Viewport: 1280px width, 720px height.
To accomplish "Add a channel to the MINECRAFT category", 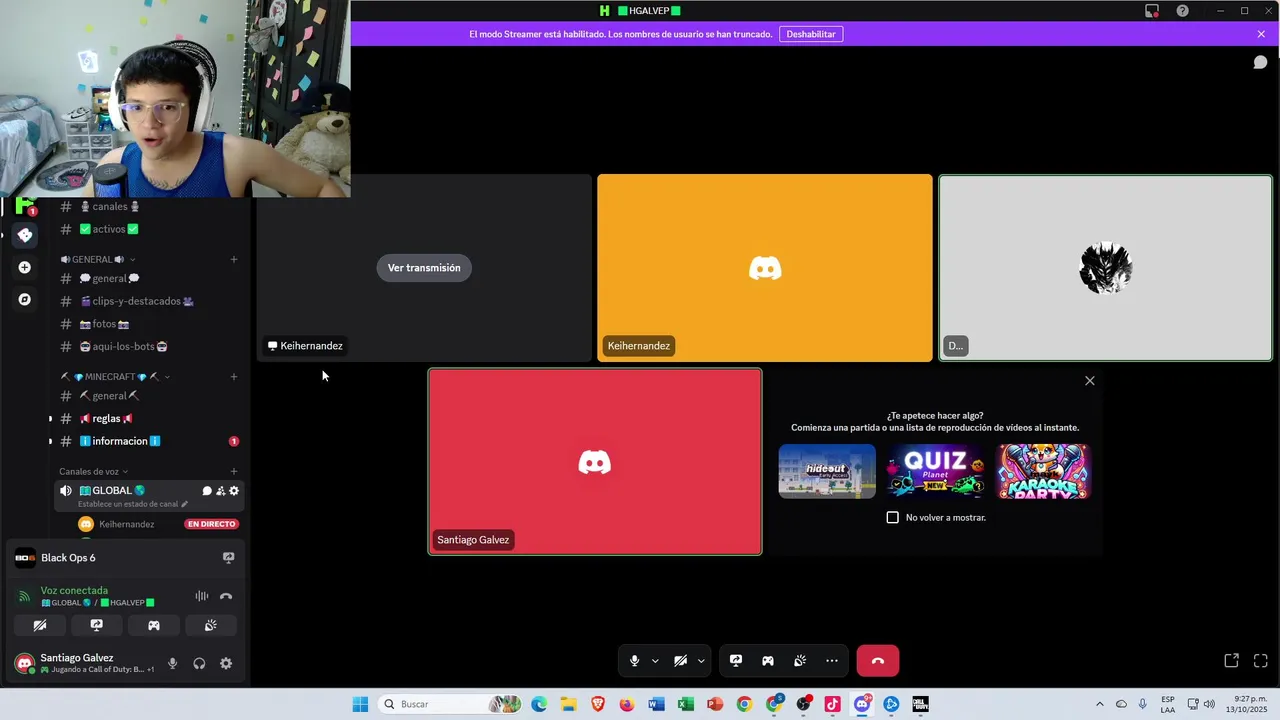I will point(234,377).
